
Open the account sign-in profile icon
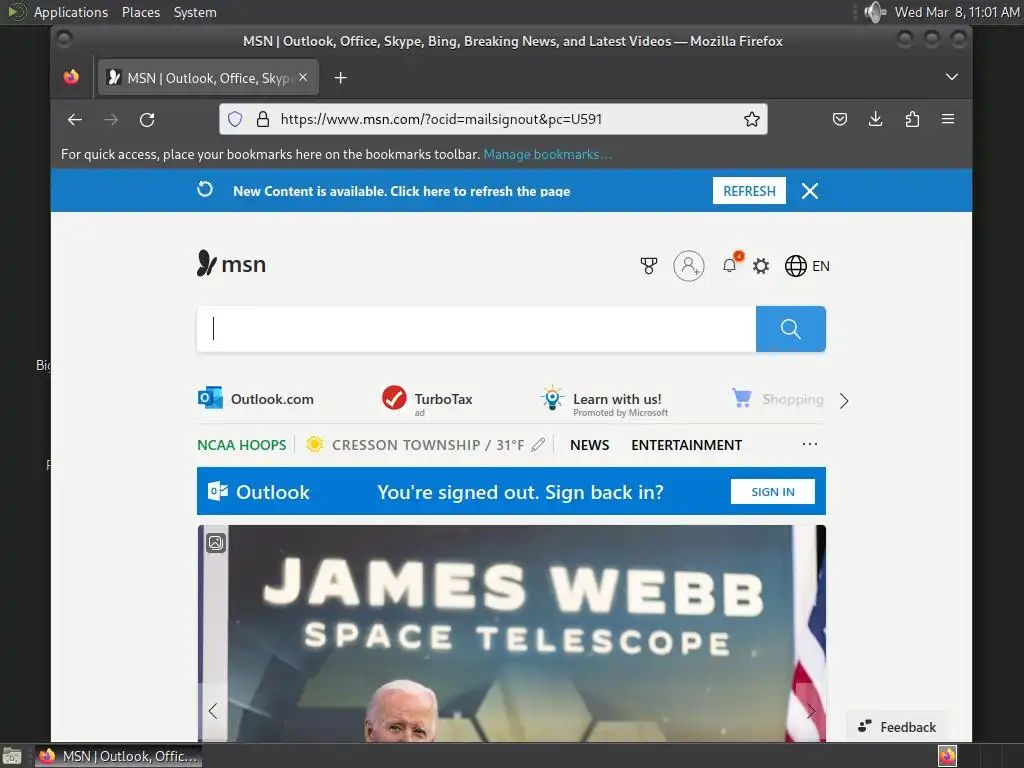point(689,266)
